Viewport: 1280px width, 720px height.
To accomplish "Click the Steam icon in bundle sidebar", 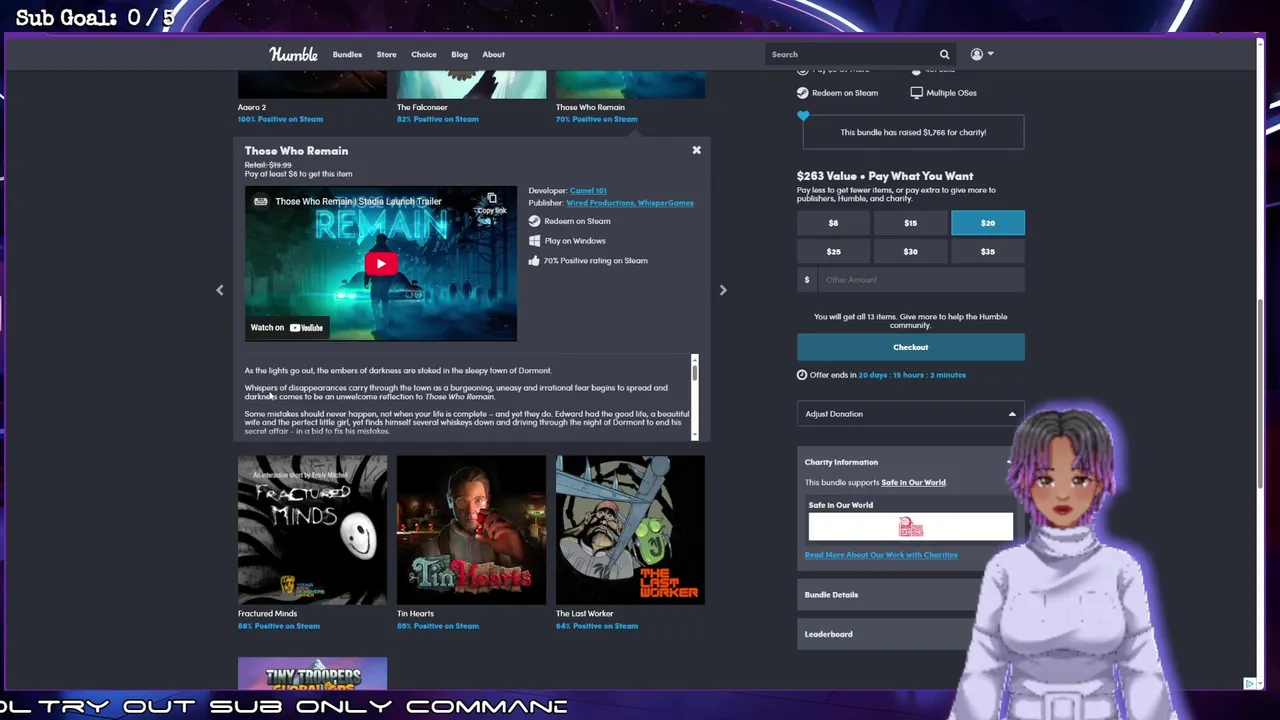I will pos(803,93).
